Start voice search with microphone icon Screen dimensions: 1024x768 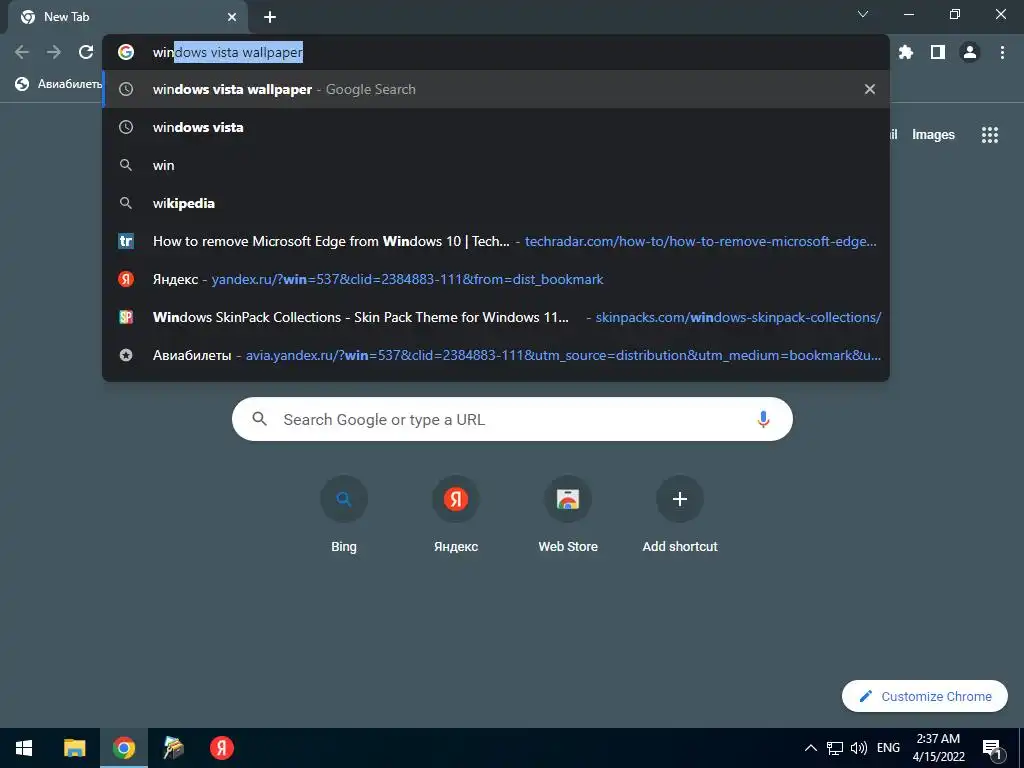click(763, 419)
